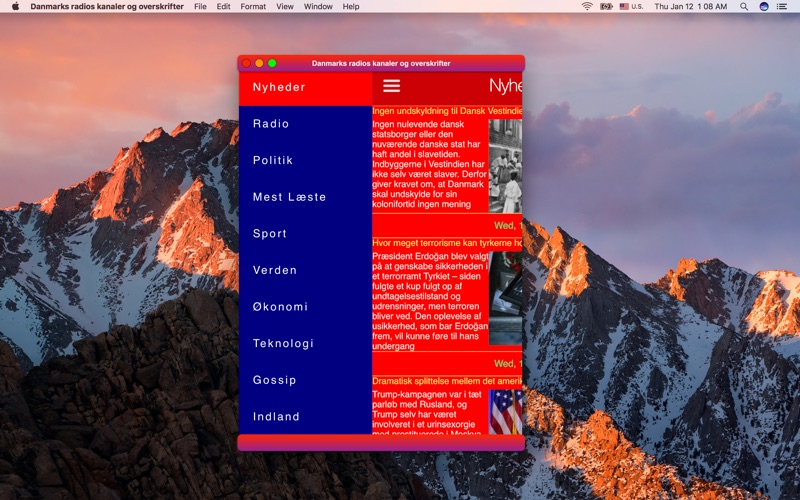Image resolution: width=800 pixels, height=500 pixels.
Task: Click the American flag thumbnail
Action: pos(505,412)
